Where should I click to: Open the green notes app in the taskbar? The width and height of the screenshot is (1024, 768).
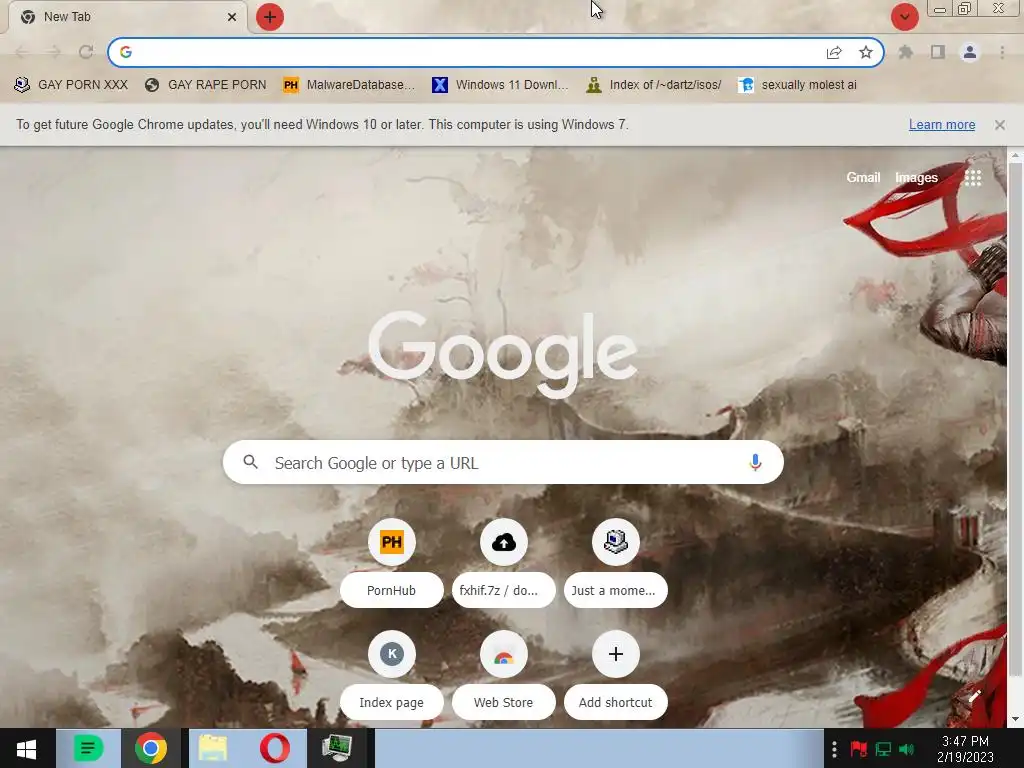[x=88, y=748]
